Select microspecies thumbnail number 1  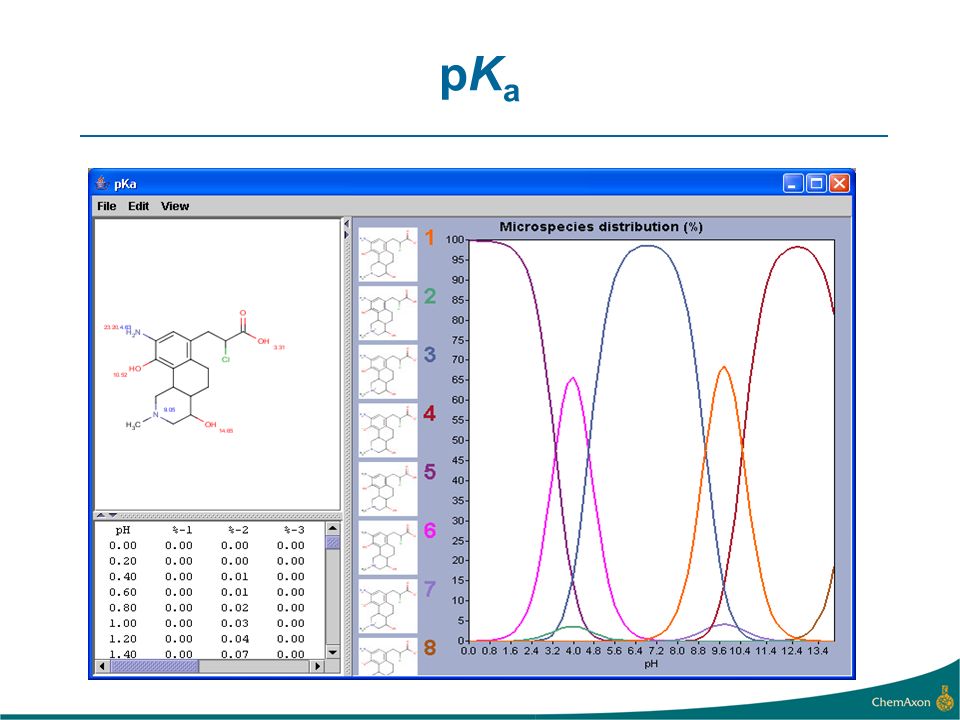point(388,254)
